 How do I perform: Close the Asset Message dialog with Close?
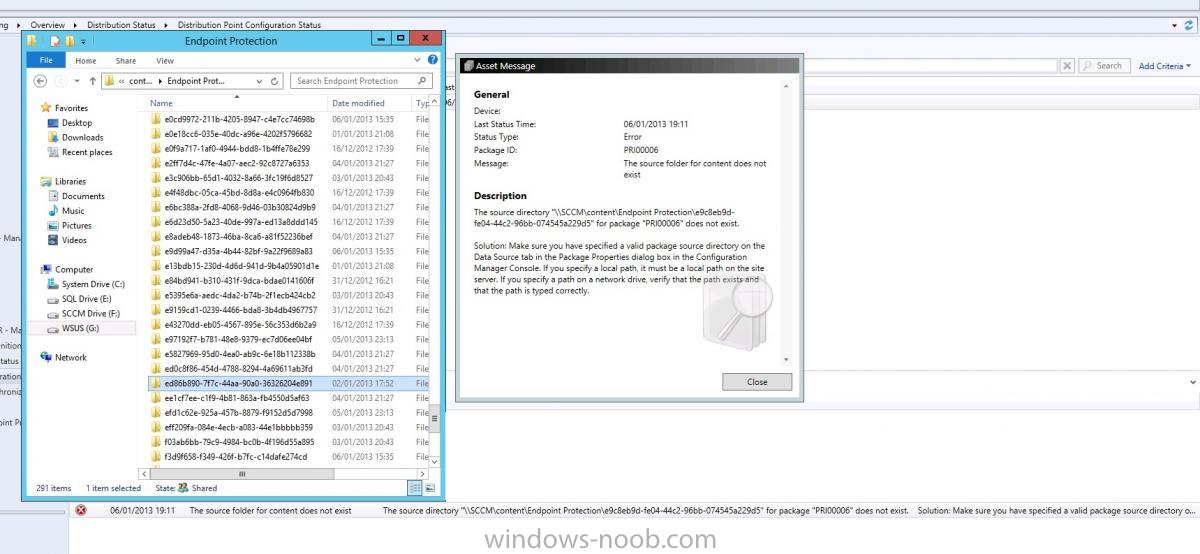(757, 382)
